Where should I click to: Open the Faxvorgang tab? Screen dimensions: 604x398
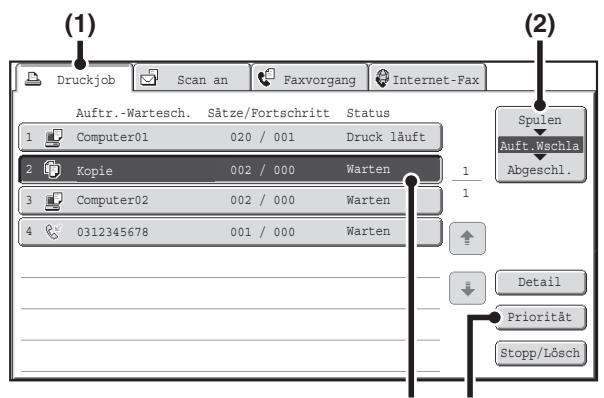pos(310,78)
